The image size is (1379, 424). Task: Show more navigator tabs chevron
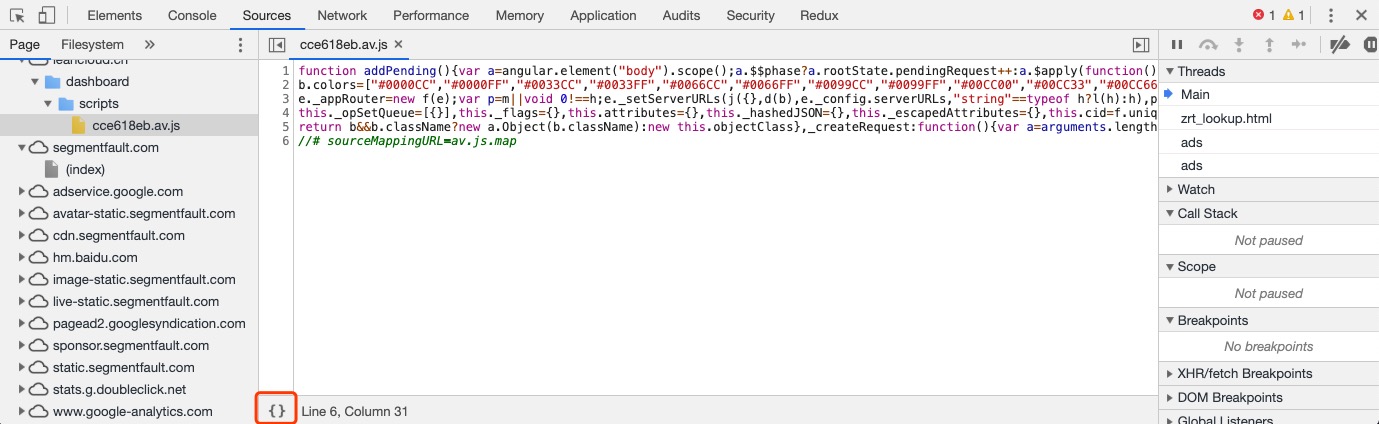(150, 45)
